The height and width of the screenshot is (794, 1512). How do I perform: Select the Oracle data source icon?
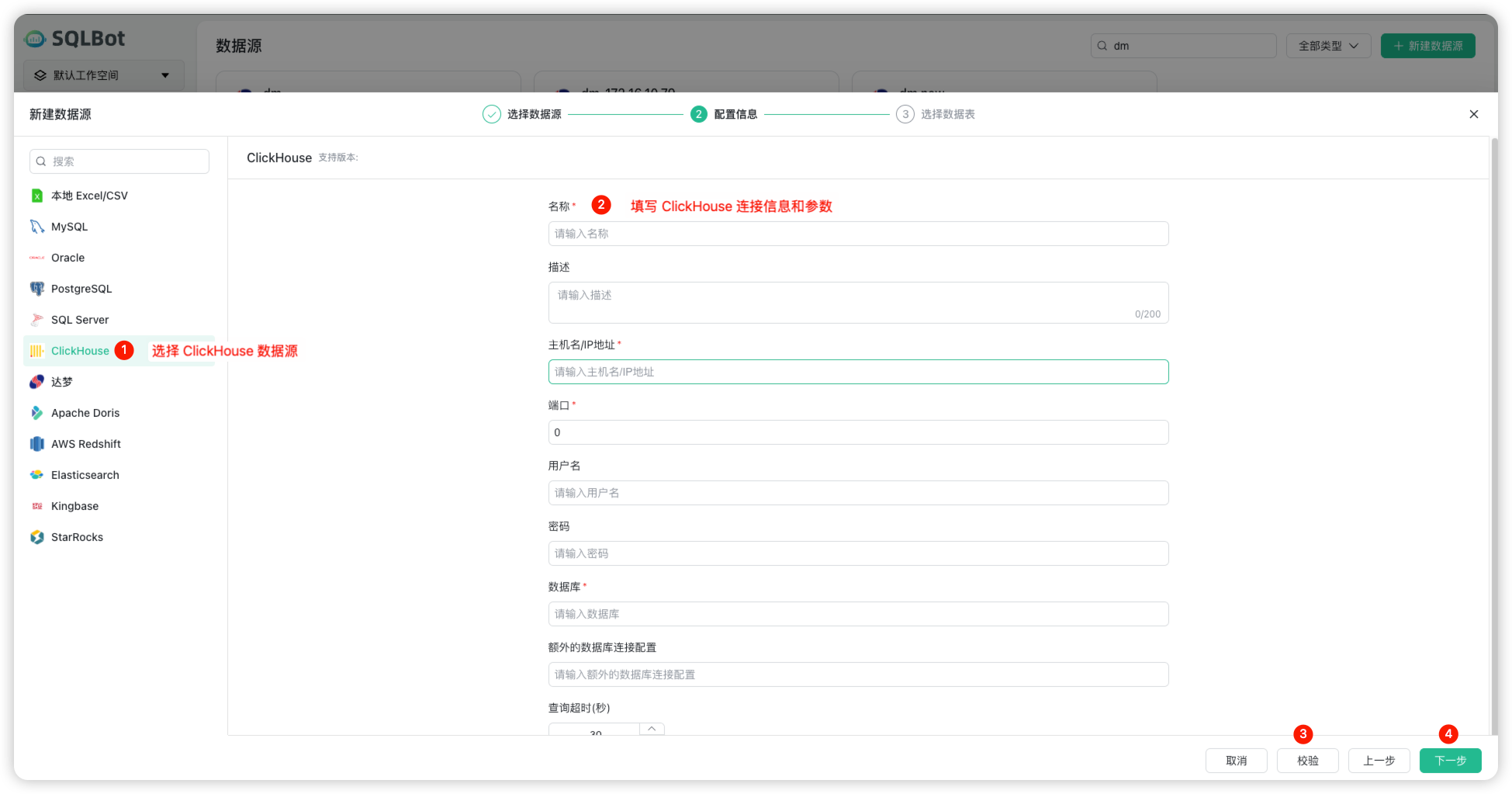click(x=36, y=257)
